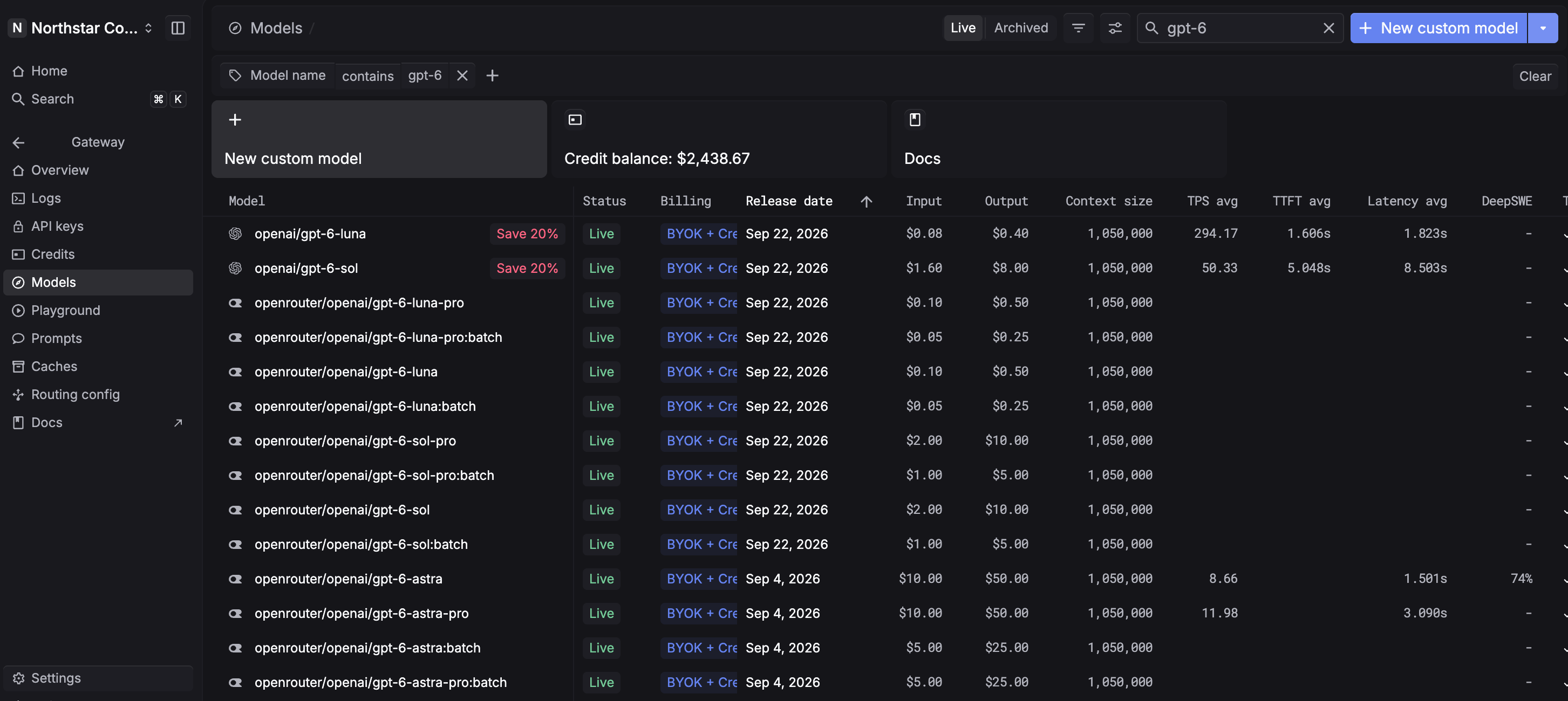Open the New custom model card
This screenshot has height=701, width=1568.
(379, 139)
